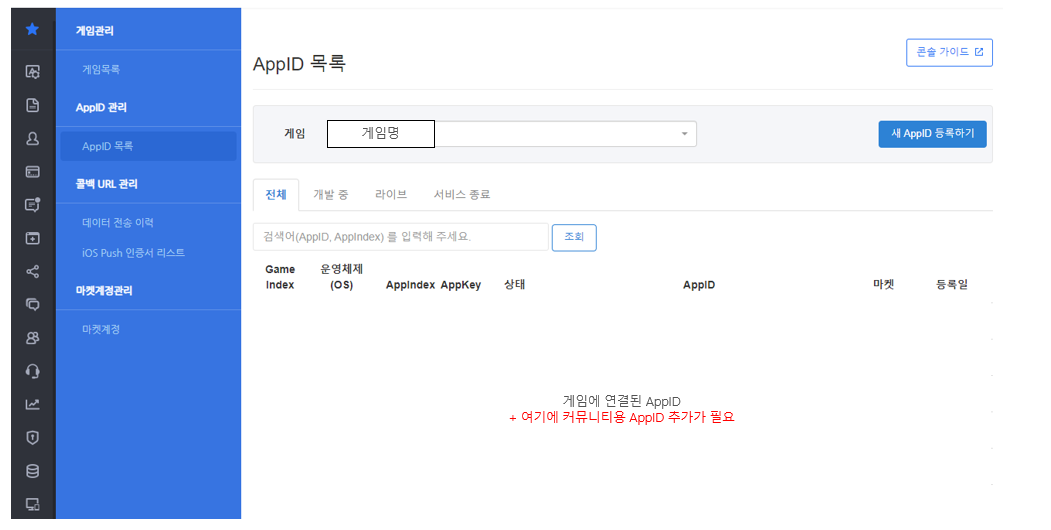Image resolution: width=1051 pixels, height=530 pixels.
Task: Open the message notification icon with dot
Action: click(32, 205)
